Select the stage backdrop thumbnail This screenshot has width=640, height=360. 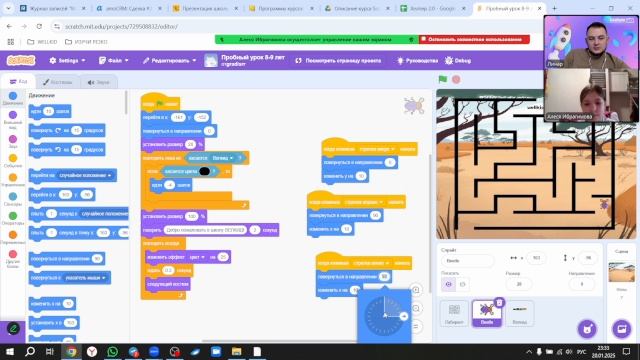(621, 273)
